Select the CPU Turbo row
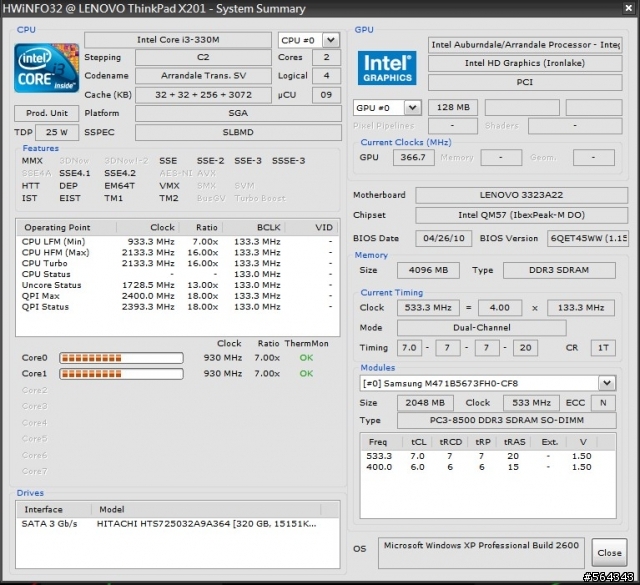 click(178, 263)
